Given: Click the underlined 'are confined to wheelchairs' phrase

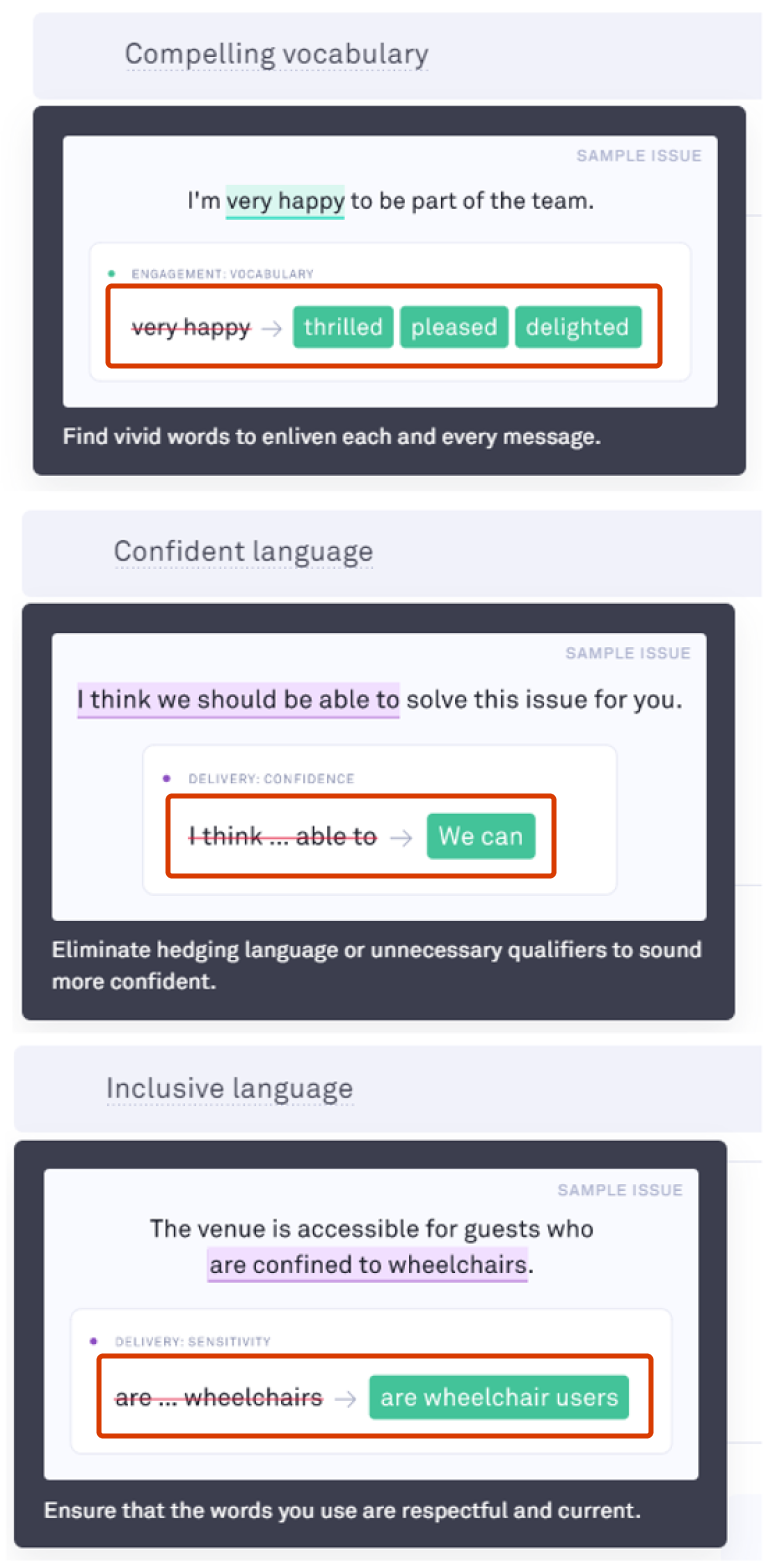Looking at the screenshot, I should click(x=367, y=1264).
